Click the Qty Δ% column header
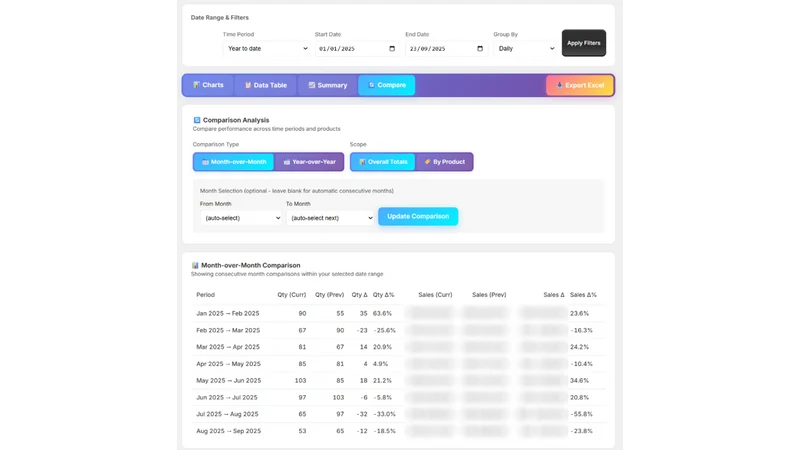Viewport: 800px width, 450px height. point(384,295)
